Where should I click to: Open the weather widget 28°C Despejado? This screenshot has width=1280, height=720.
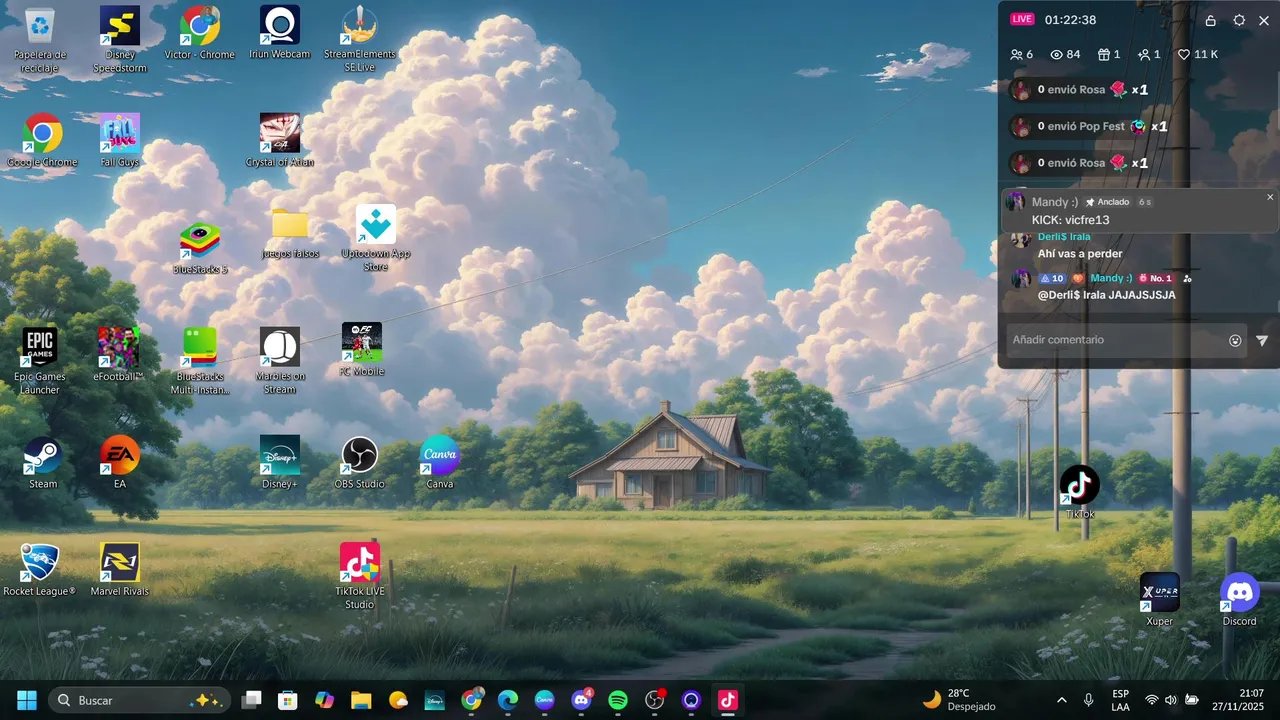coord(960,700)
